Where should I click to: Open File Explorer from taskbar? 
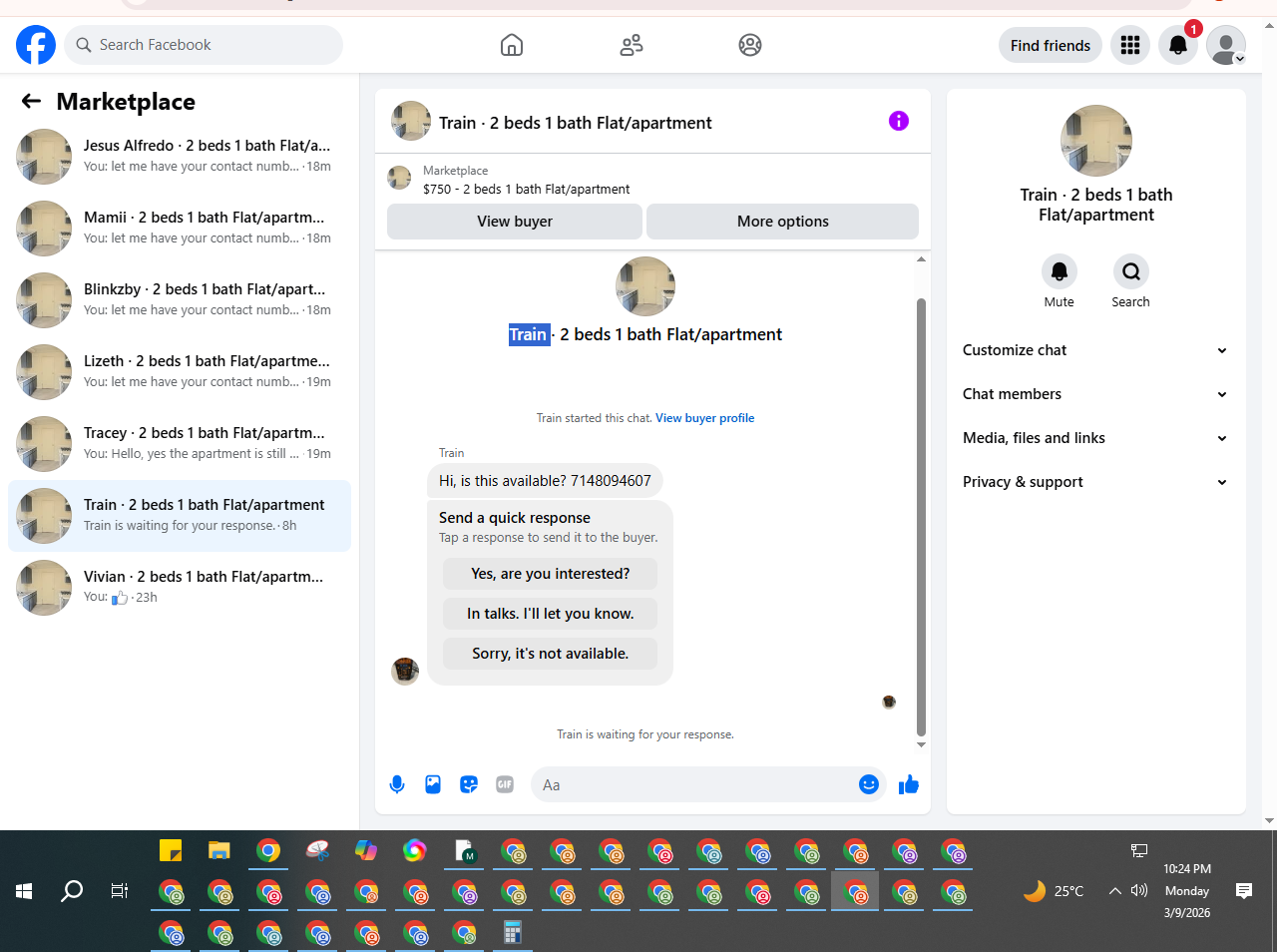click(219, 850)
